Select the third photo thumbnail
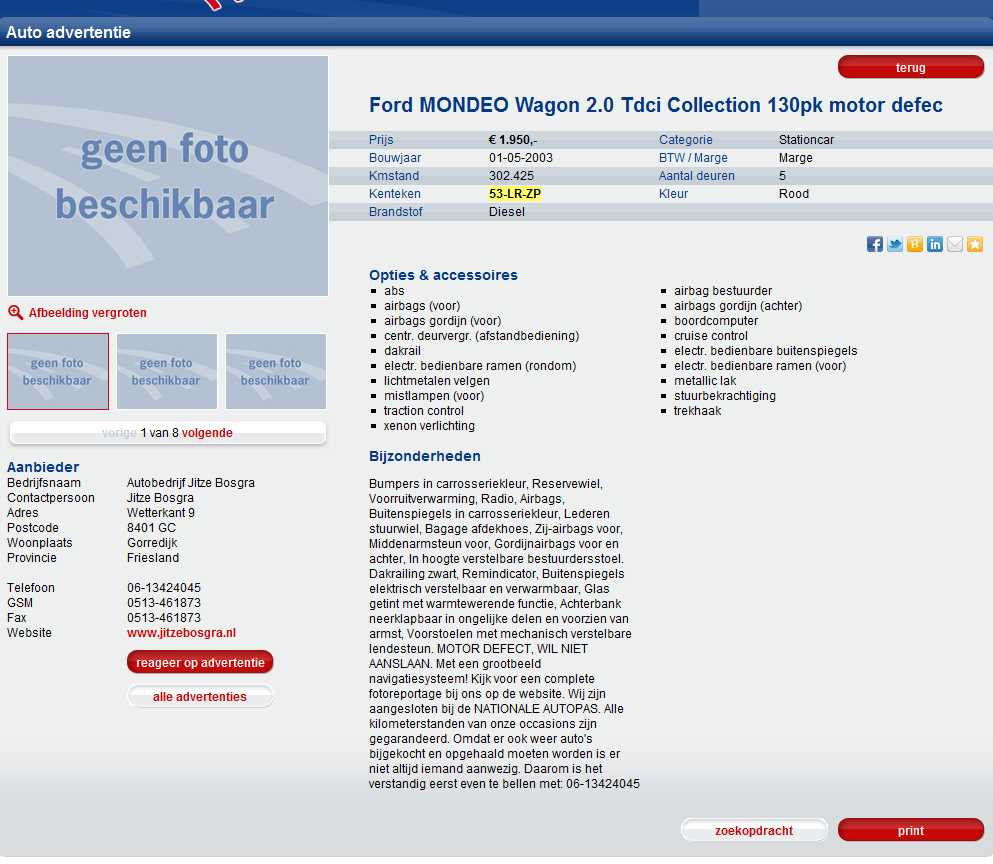This screenshot has height=864, width=993. click(275, 371)
